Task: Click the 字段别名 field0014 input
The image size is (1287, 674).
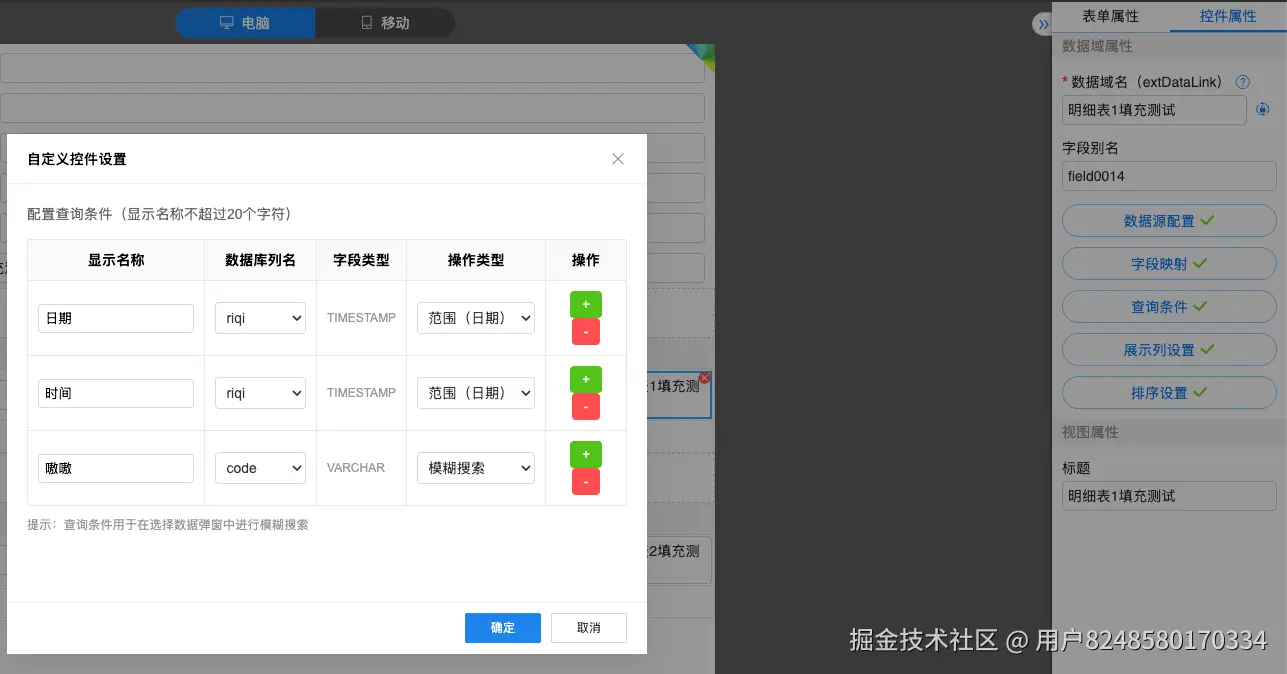Action: coord(1169,176)
